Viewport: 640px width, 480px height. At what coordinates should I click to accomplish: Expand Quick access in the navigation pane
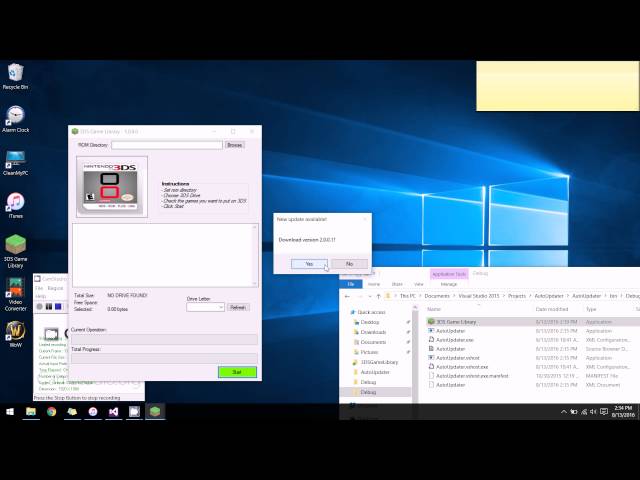pyautogui.click(x=348, y=312)
